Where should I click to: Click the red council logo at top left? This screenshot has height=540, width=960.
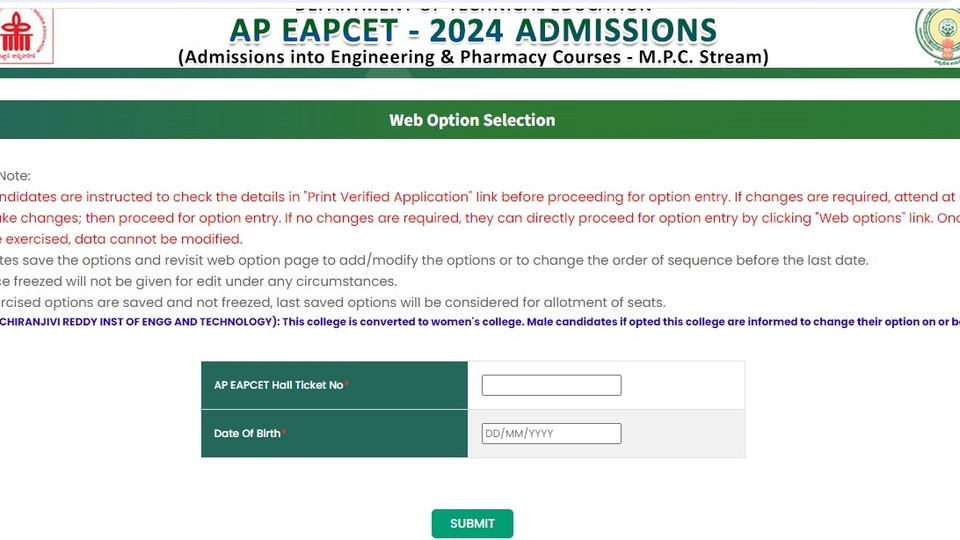(x=26, y=36)
